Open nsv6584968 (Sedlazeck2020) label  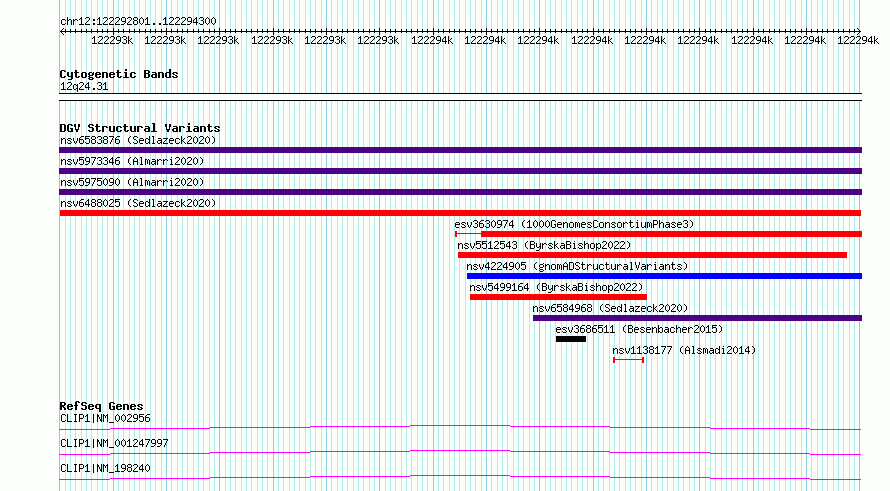coord(610,308)
